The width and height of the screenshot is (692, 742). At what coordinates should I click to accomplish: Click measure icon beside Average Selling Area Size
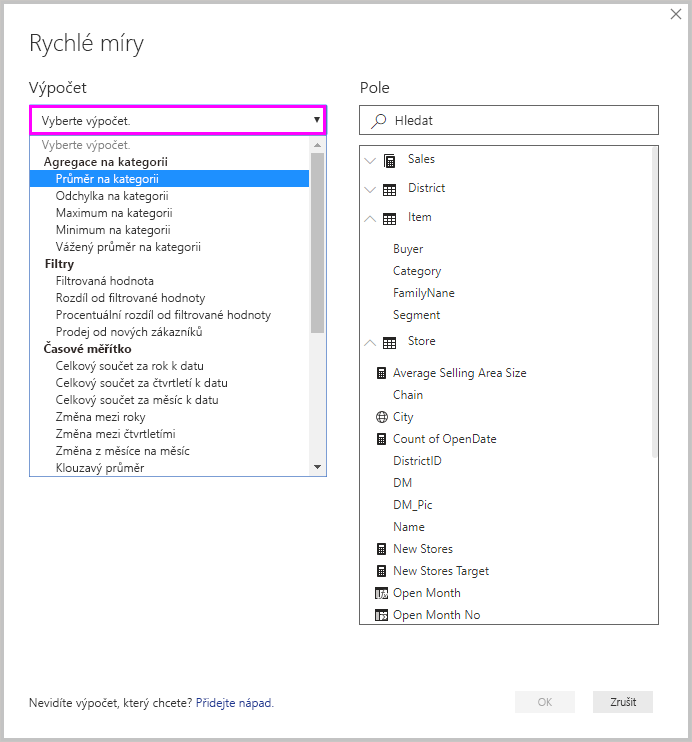381,373
